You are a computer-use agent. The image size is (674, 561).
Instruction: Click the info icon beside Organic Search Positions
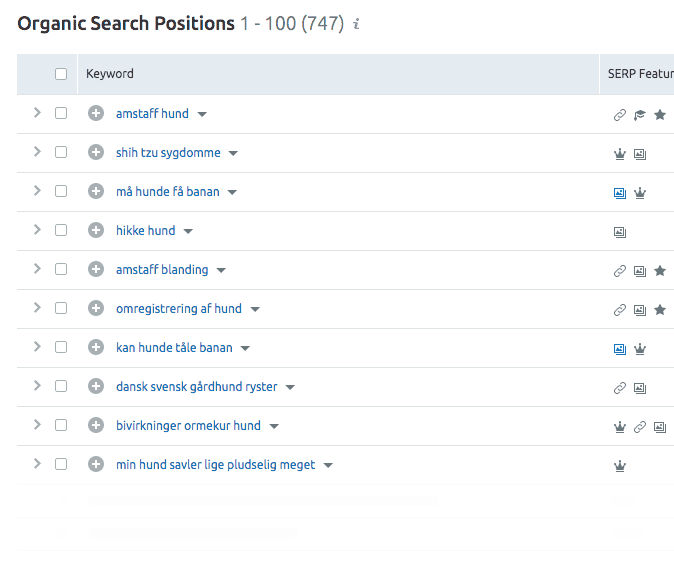356,24
